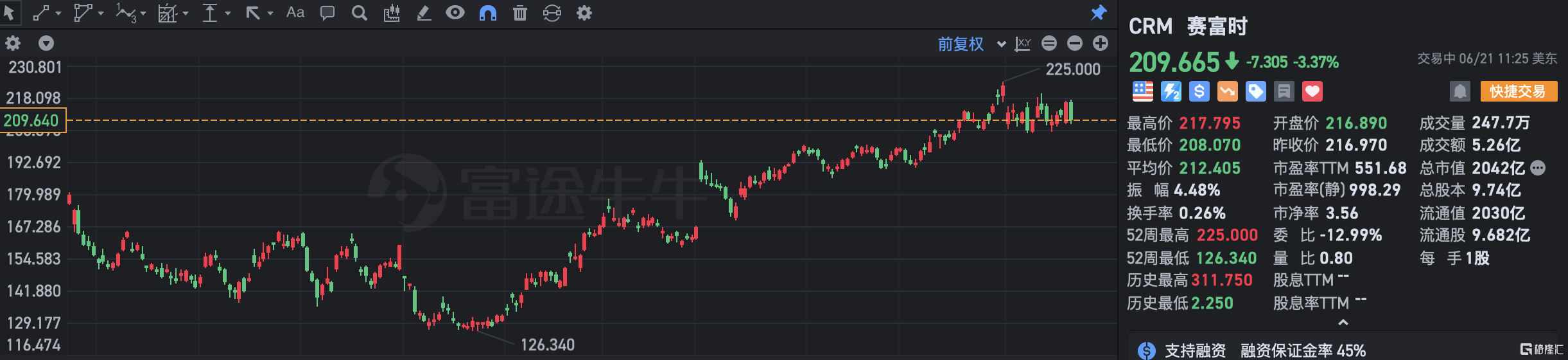Screen dimensions: 1568x360
Task: Click the round dropdown button beside chart settings
Action: pyautogui.click(x=46, y=43)
